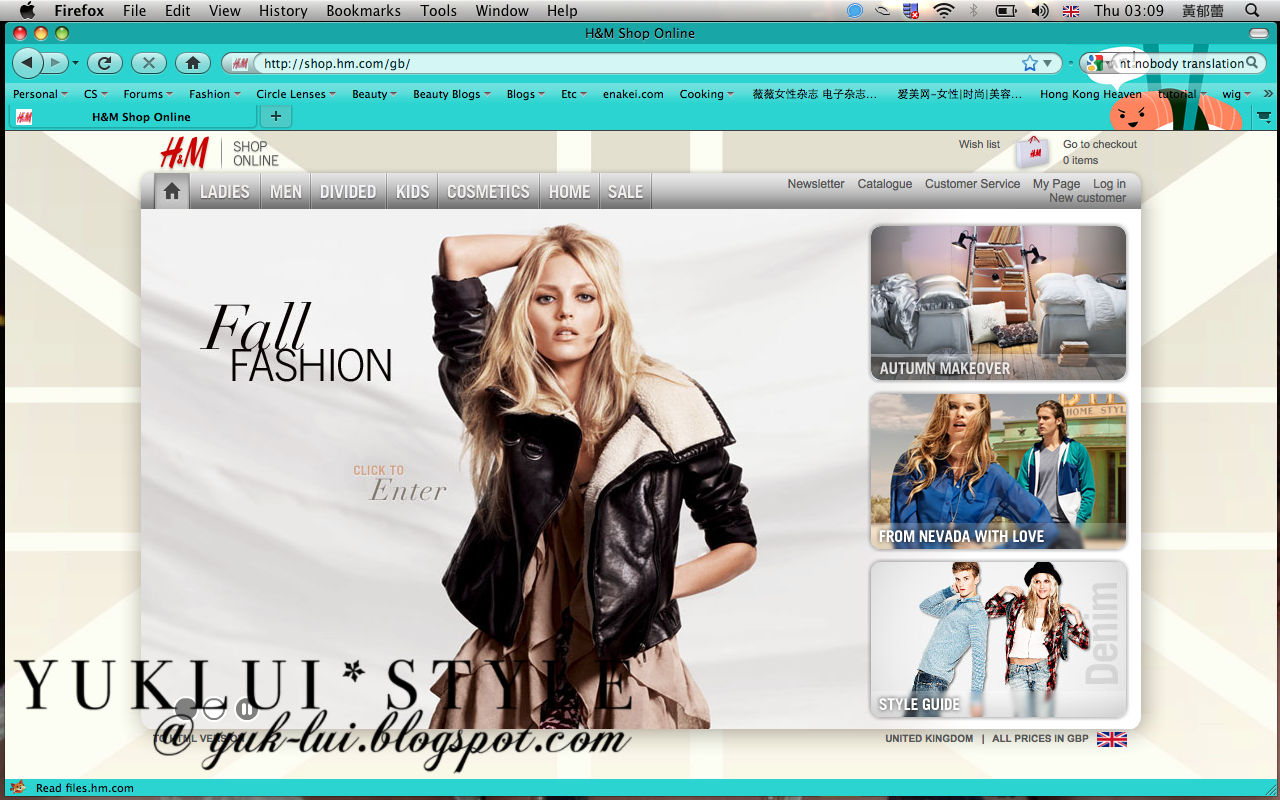The height and width of the screenshot is (800, 1280).
Task: Click the status bar fox icon
Action: (17, 787)
